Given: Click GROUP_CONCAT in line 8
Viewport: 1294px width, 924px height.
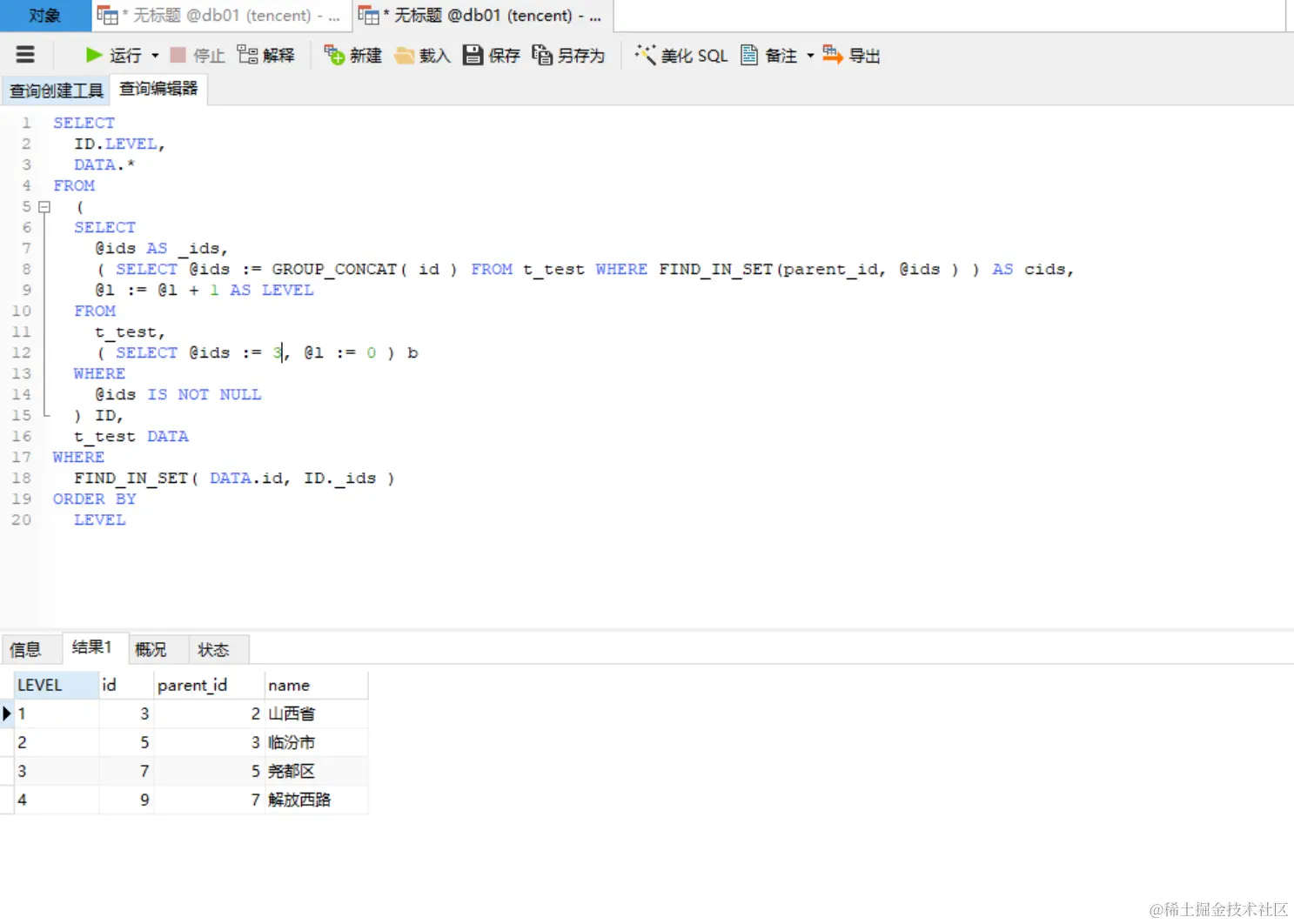Looking at the screenshot, I should [334, 269].
